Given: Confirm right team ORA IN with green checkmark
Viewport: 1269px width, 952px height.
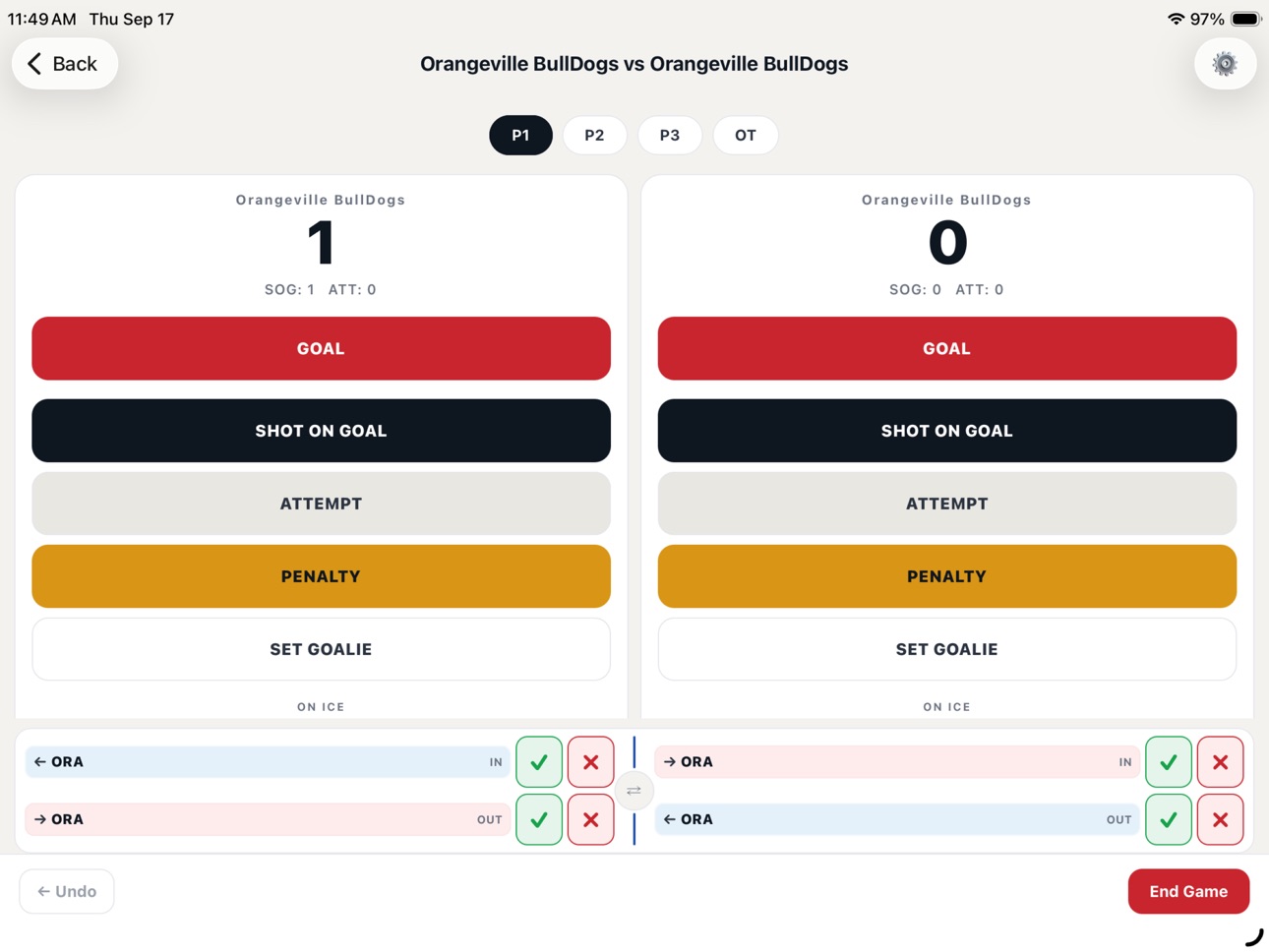Looking at the screenshot, I should (1169, 762).
